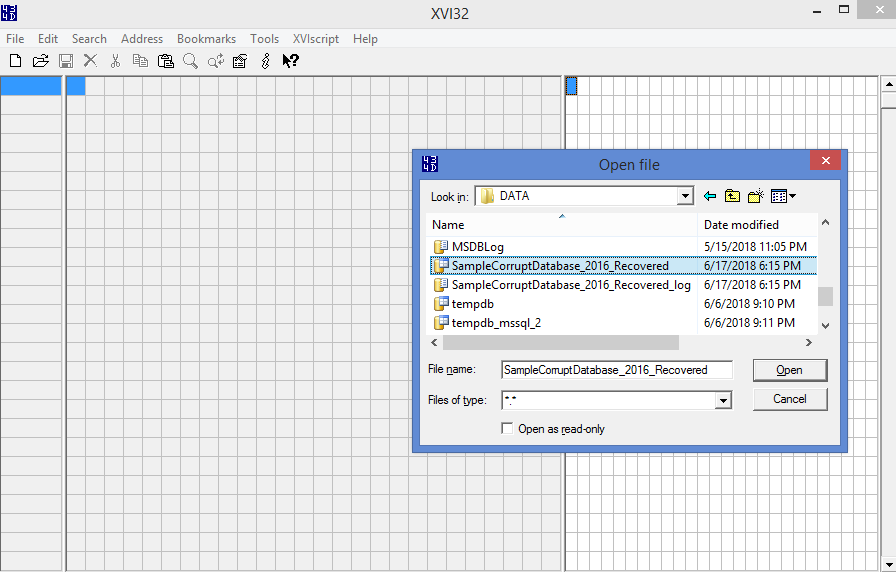Screen dimensions: 896x572
Task: Click the highlighted first character cell
Action: [571, 86]
